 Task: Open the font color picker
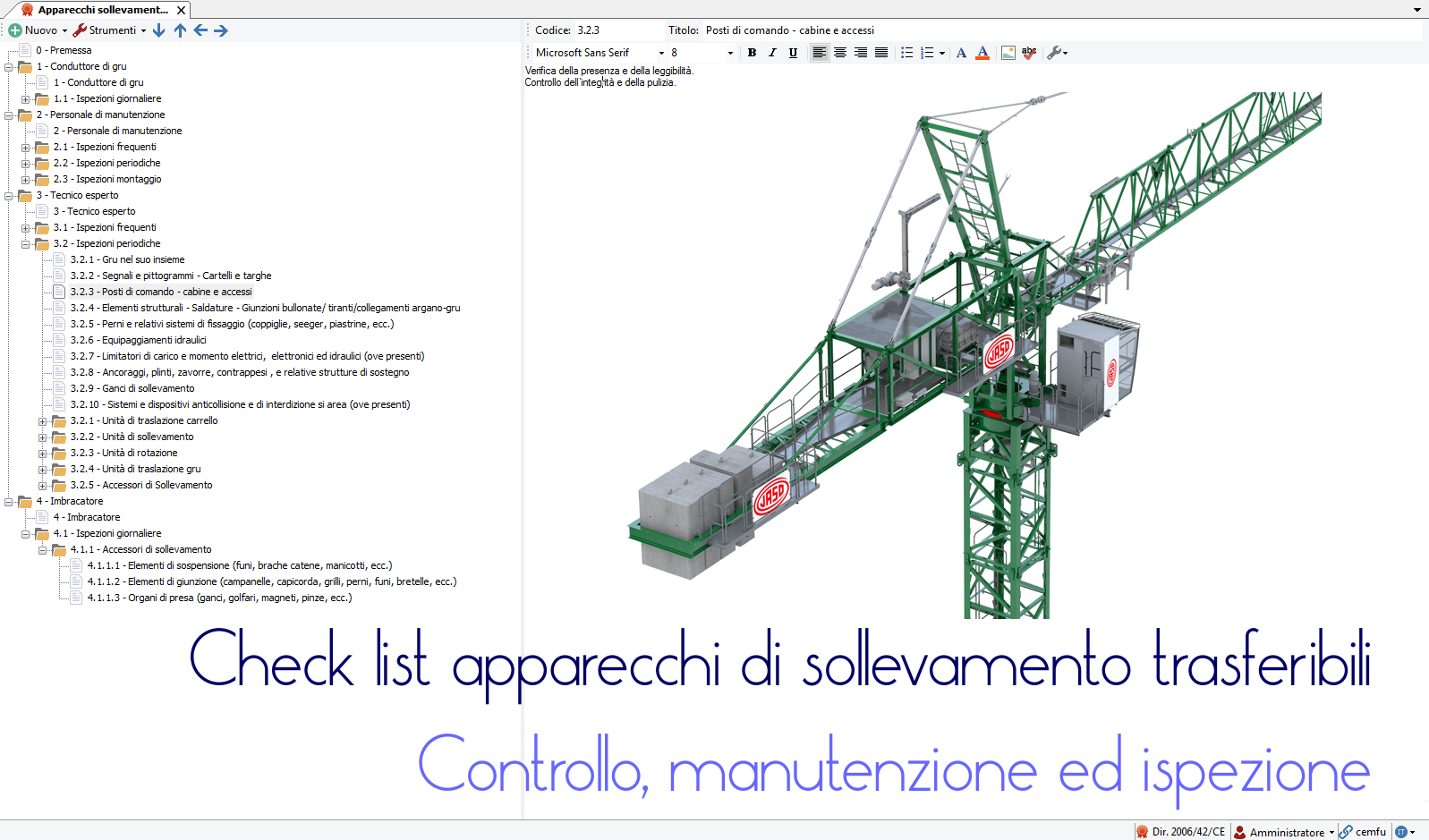[982, 53]
